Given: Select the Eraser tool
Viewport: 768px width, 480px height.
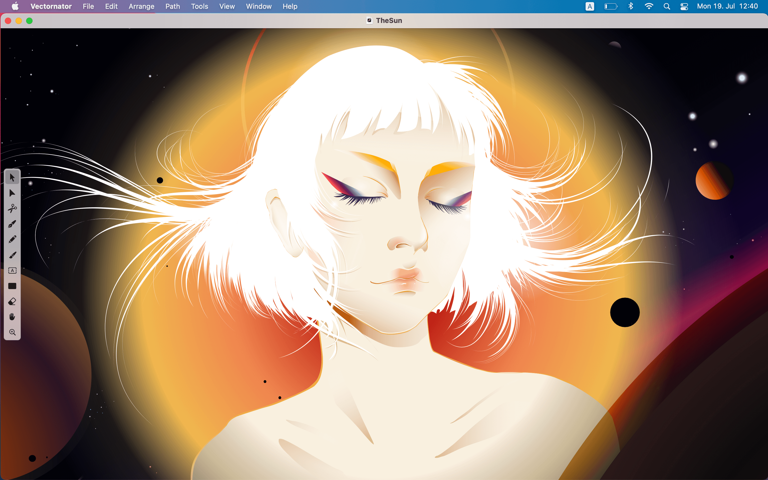Looking at the screenshot, I should tap(12, 301).
